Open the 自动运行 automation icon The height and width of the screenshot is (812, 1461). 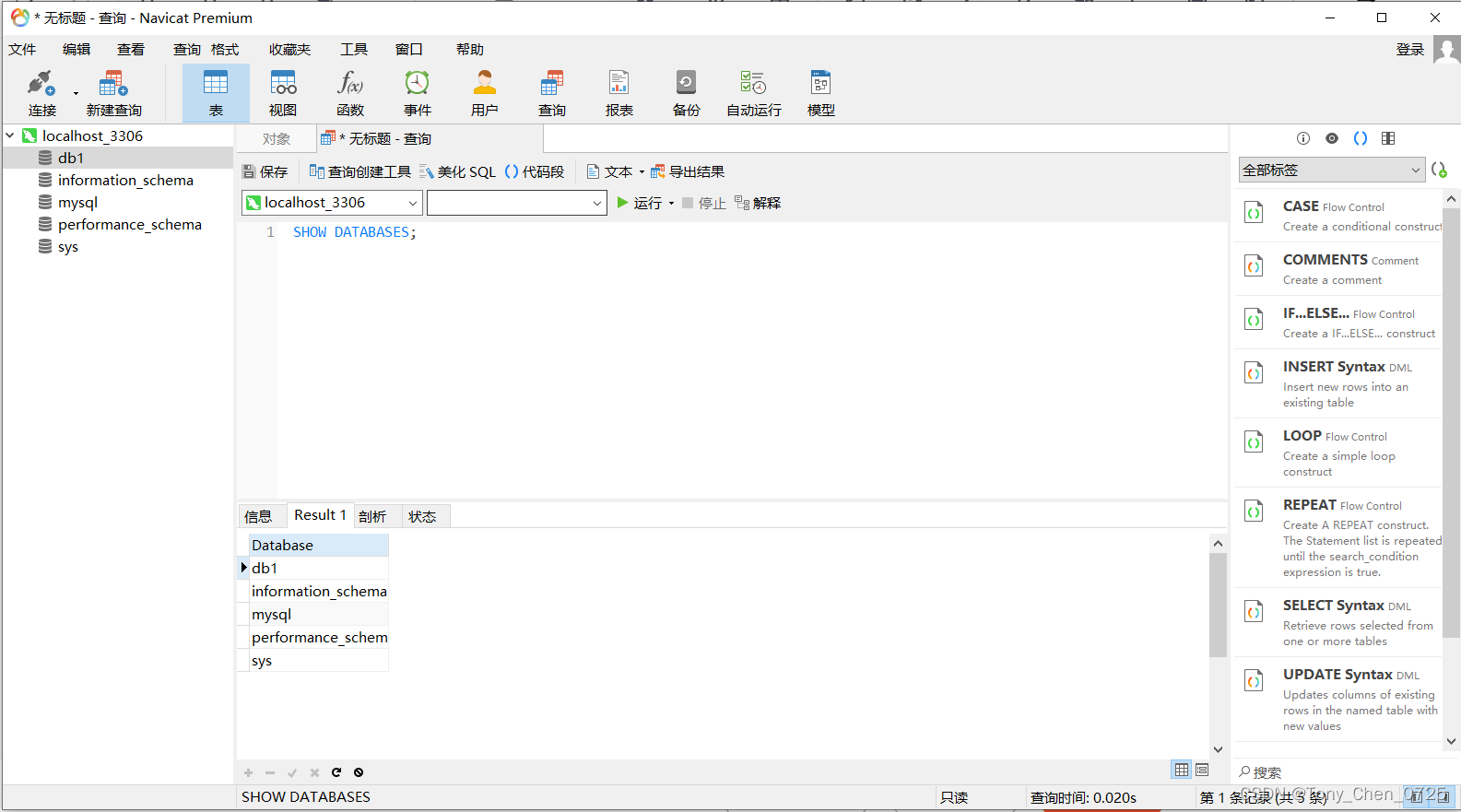point(754,93)
